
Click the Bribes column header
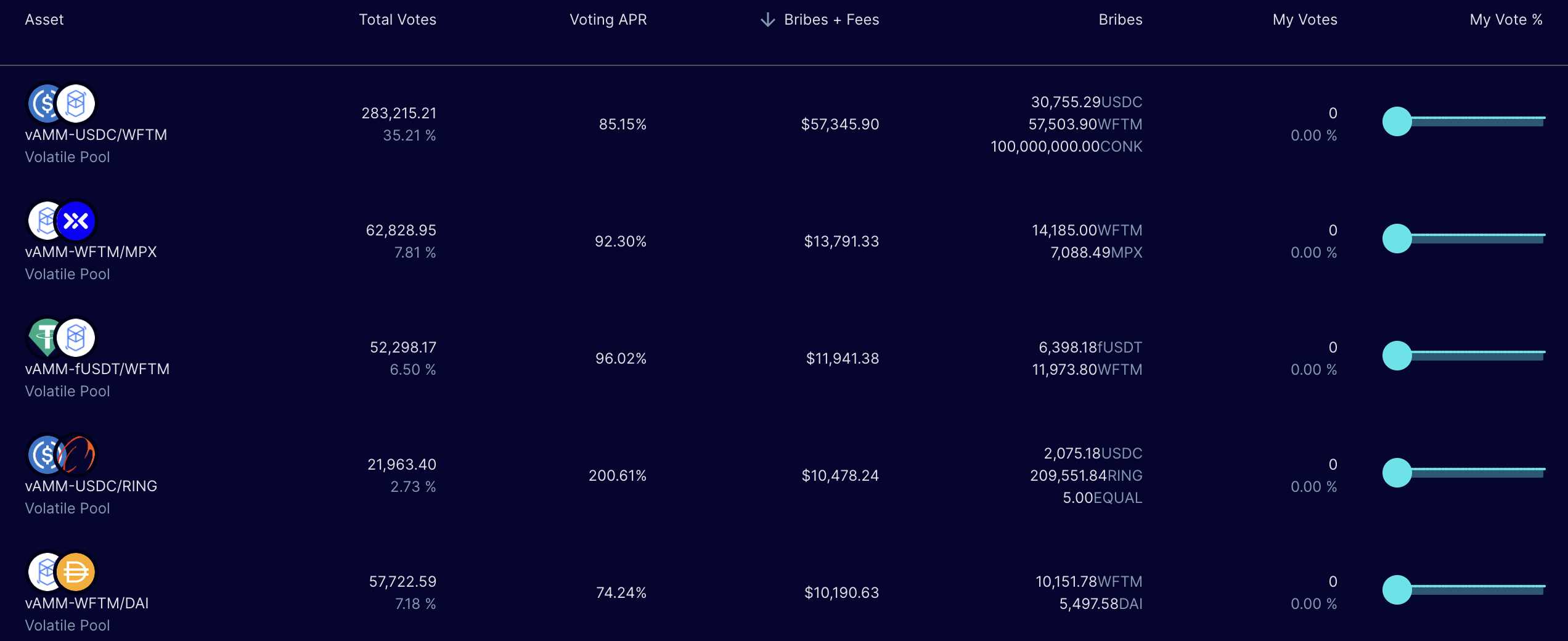1120,19
